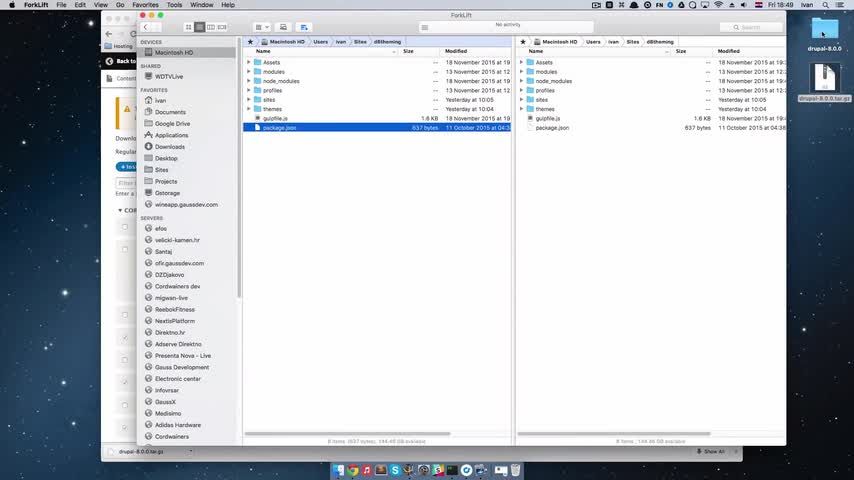The image size is (854, 480).
Task: Open the arrange-by dropdown in toolbar
Action: 262,27
